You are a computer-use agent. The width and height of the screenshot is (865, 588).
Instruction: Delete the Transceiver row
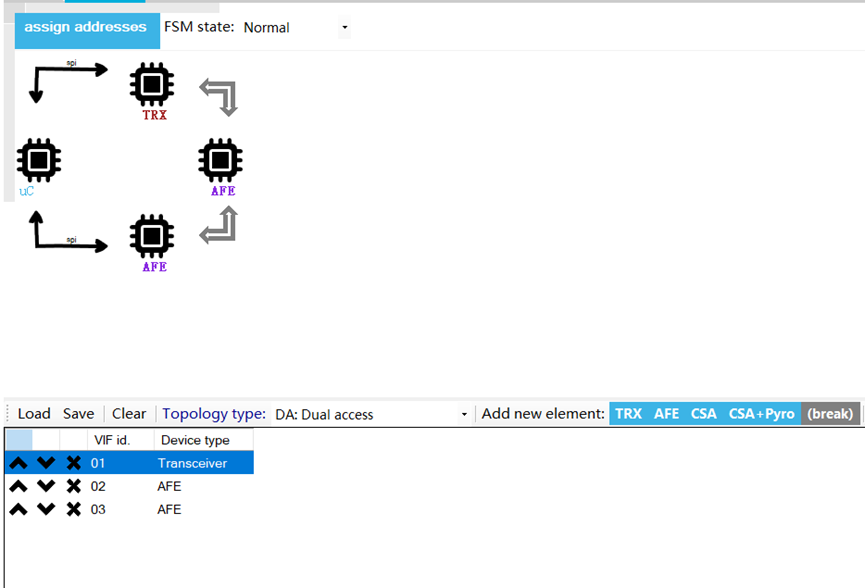pyautogui.click(x=73, y=463)
